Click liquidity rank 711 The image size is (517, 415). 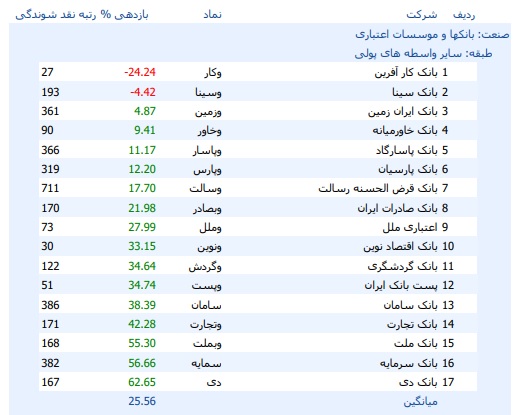tap(50, 188)
